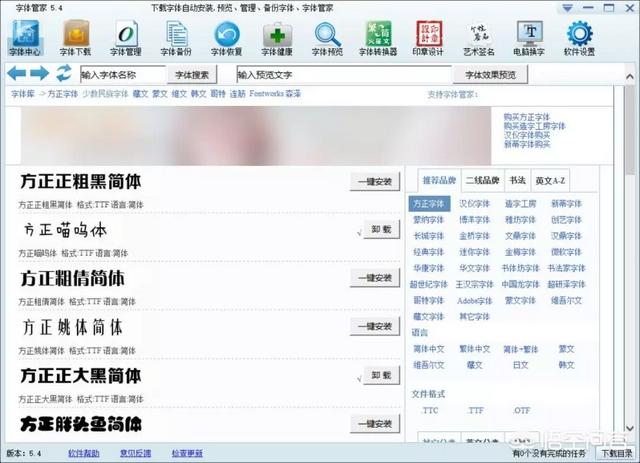Click the 字体管理 font management icon
The width and height of the screenshot is (640, 463).
[126, 38]
